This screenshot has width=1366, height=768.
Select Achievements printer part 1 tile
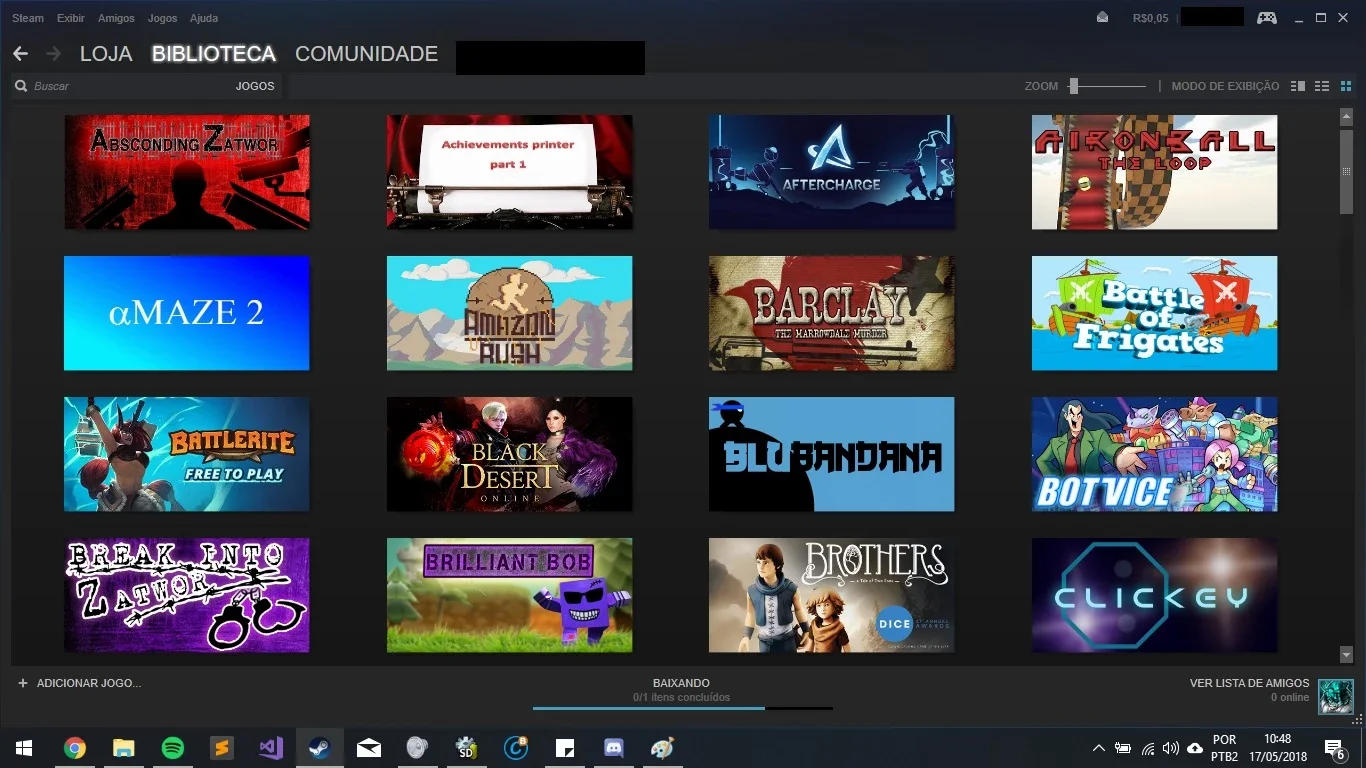click(510, 172)
